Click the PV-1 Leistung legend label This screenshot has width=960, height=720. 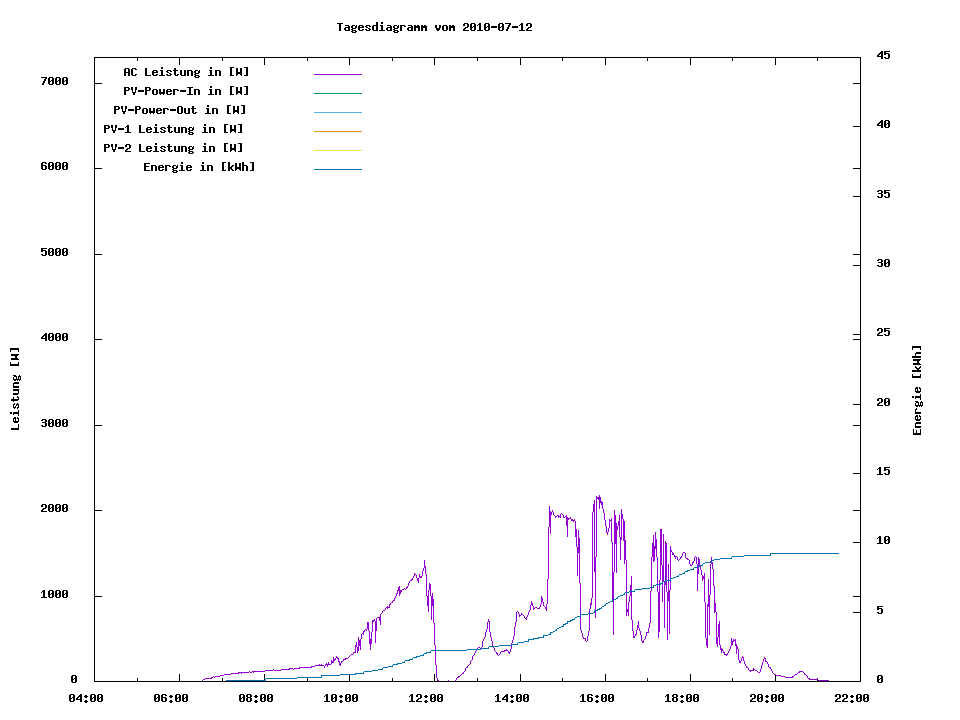pos(173,129)
